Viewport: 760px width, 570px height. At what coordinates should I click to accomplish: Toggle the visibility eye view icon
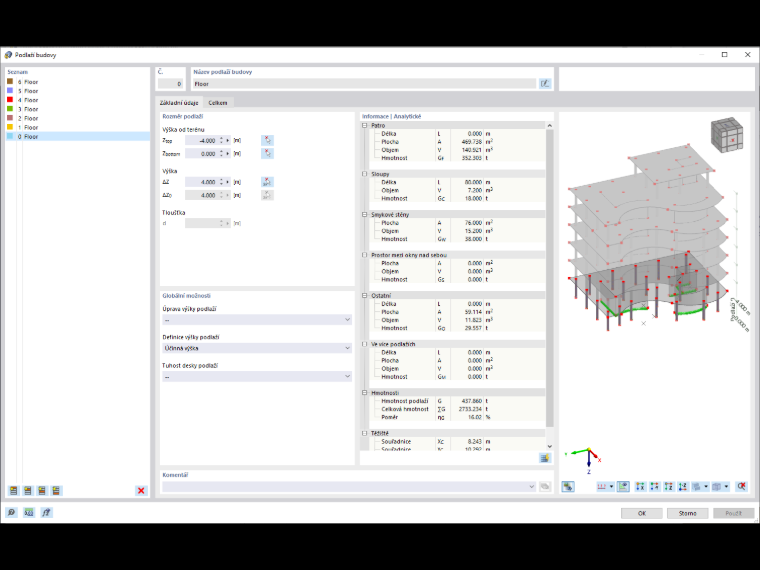(623, 486)
